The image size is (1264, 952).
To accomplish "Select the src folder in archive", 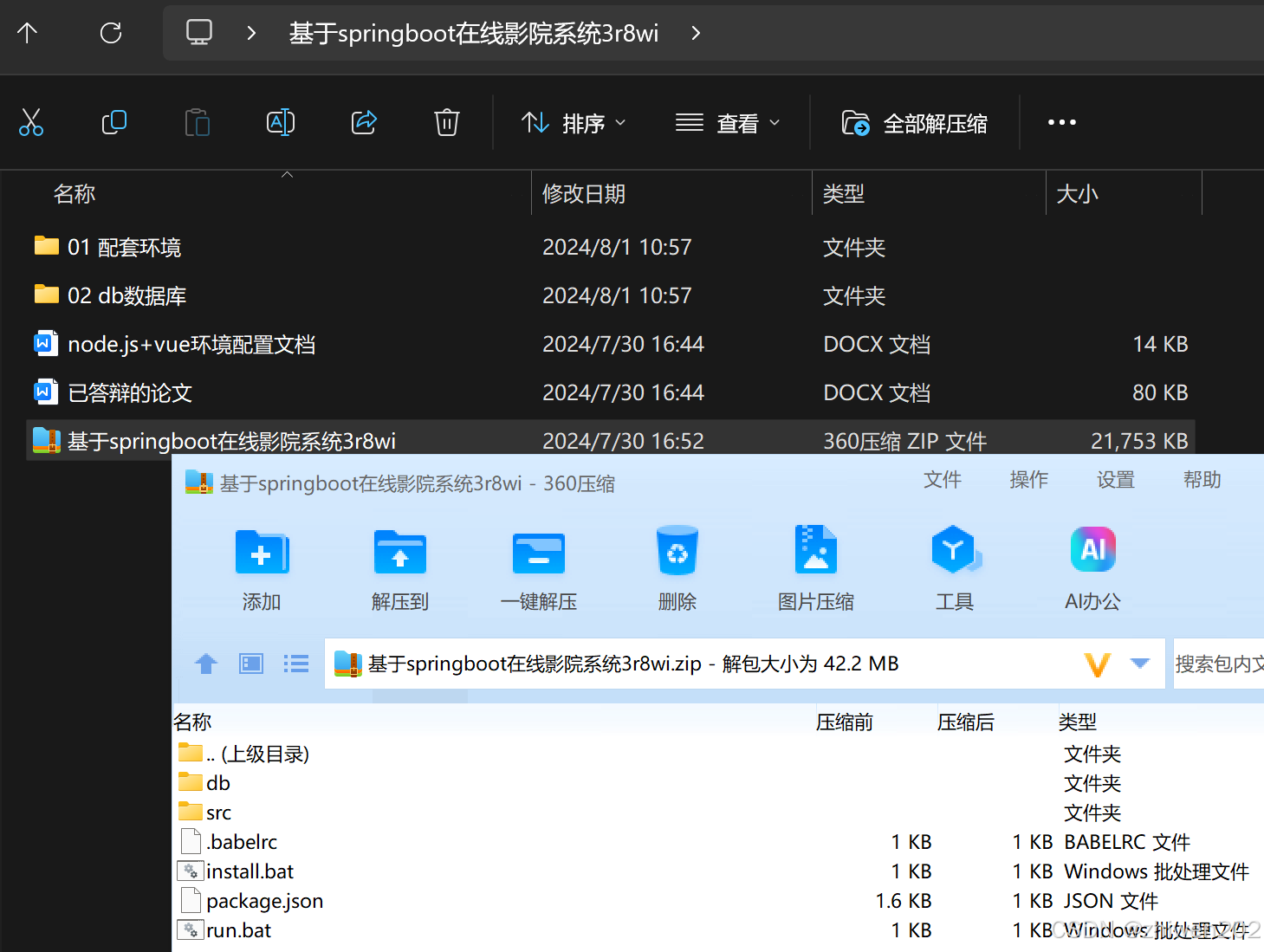I will click(717, 813).
